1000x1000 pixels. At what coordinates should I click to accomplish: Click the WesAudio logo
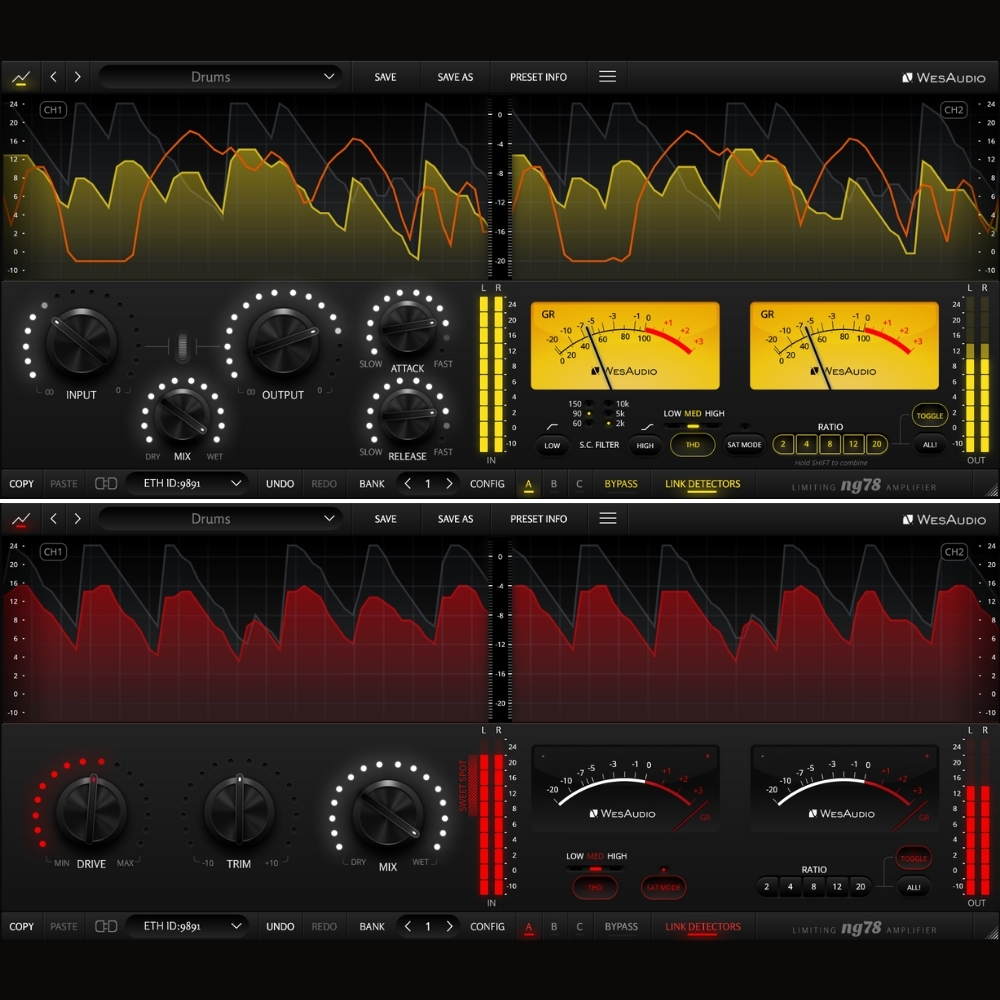941,76
